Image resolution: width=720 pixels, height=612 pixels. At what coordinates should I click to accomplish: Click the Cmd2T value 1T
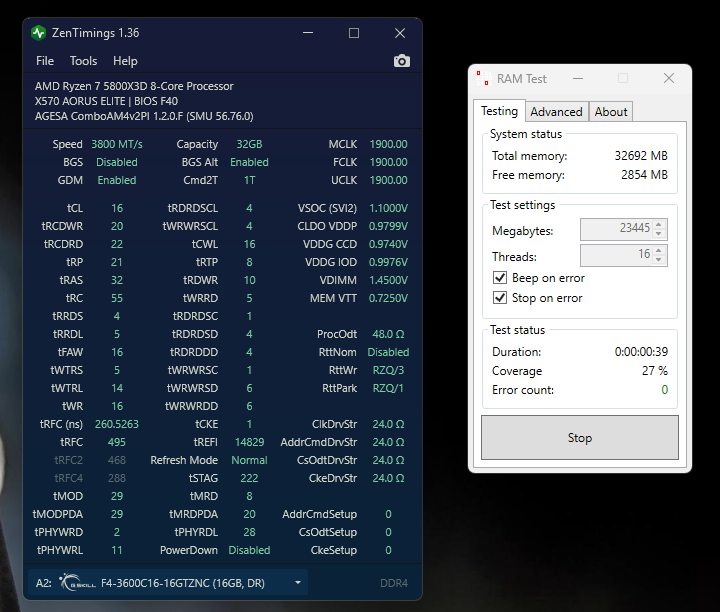(249, 180)
